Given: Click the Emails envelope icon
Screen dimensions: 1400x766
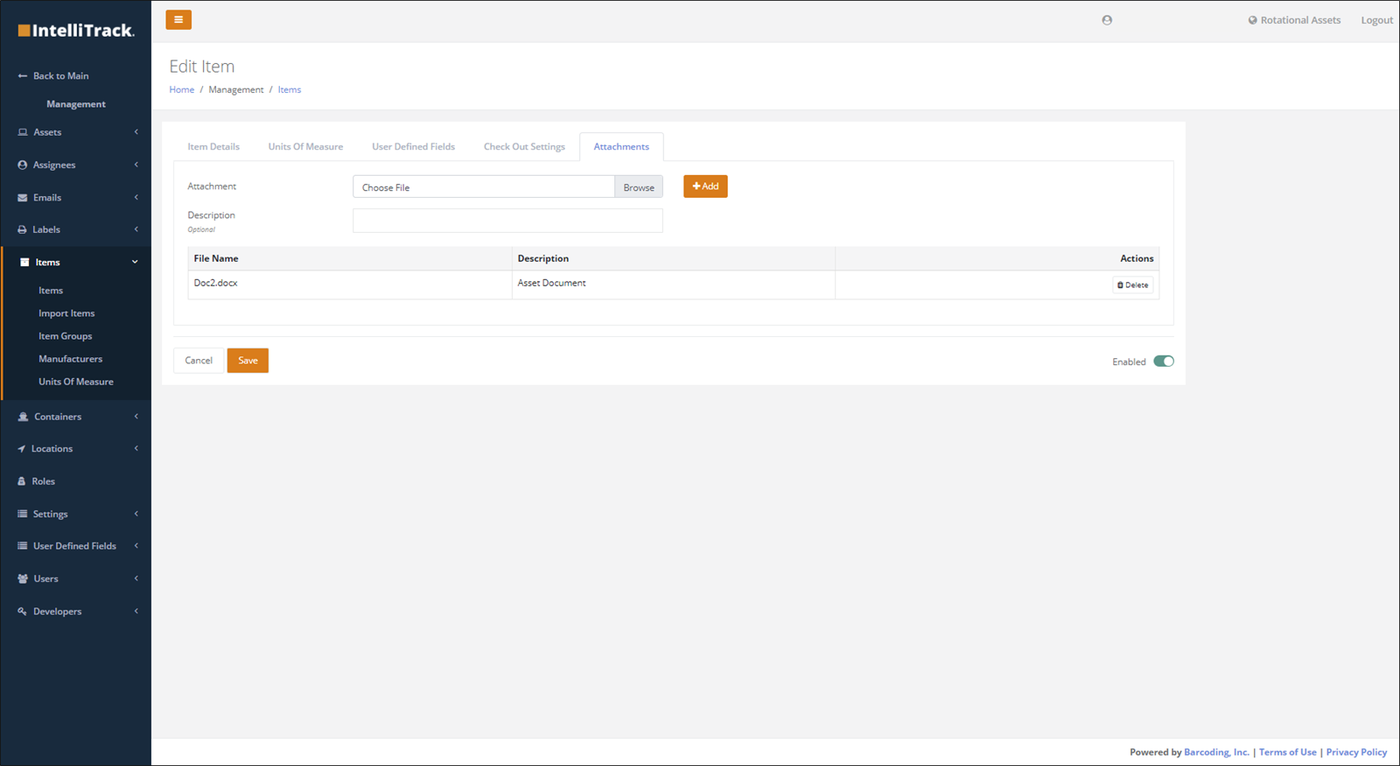Looking at the screenshot, I should click(23, 198).
